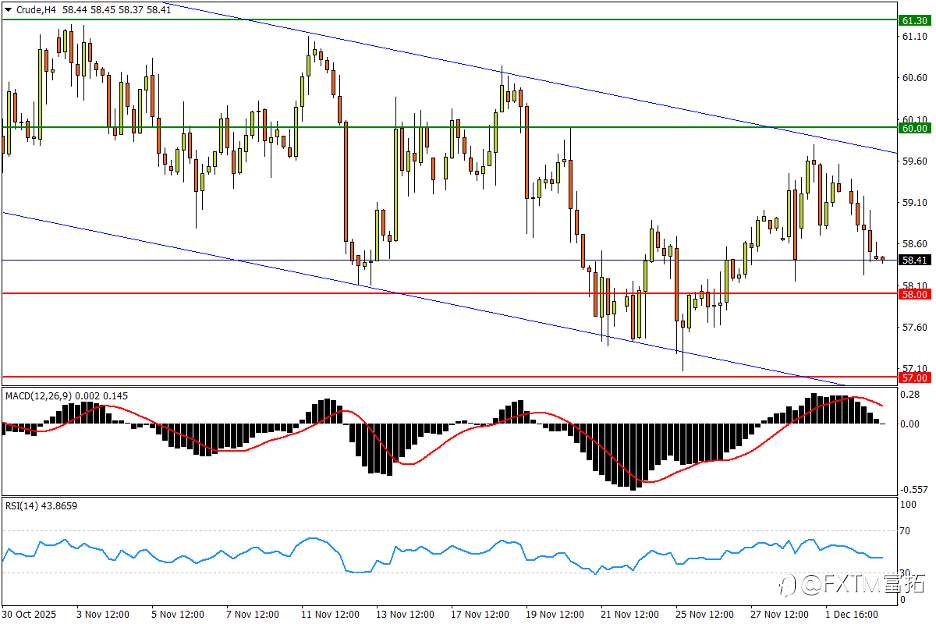Image resolution: width=936 pixels, height=624 pixels.
Task: Click the 7 Nov 12:00 time label
Action: click(253, 614)
